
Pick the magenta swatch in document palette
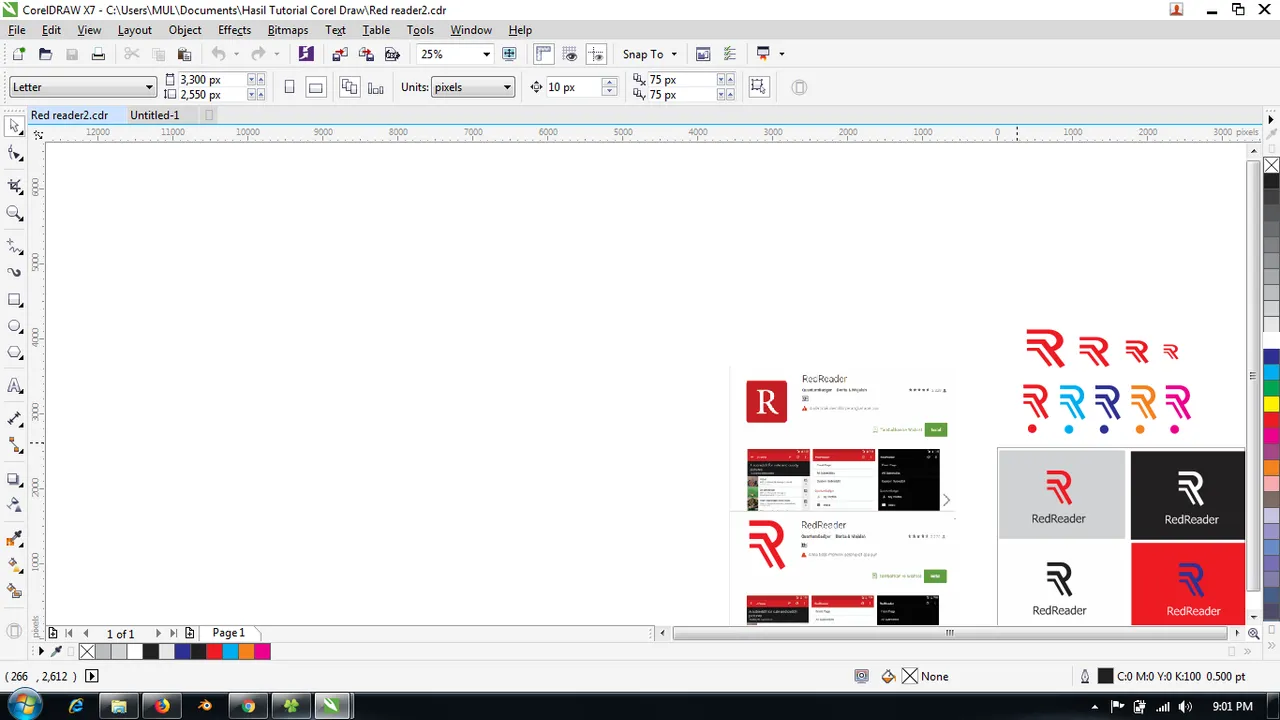pyautogui.click(x=262, y=651)
